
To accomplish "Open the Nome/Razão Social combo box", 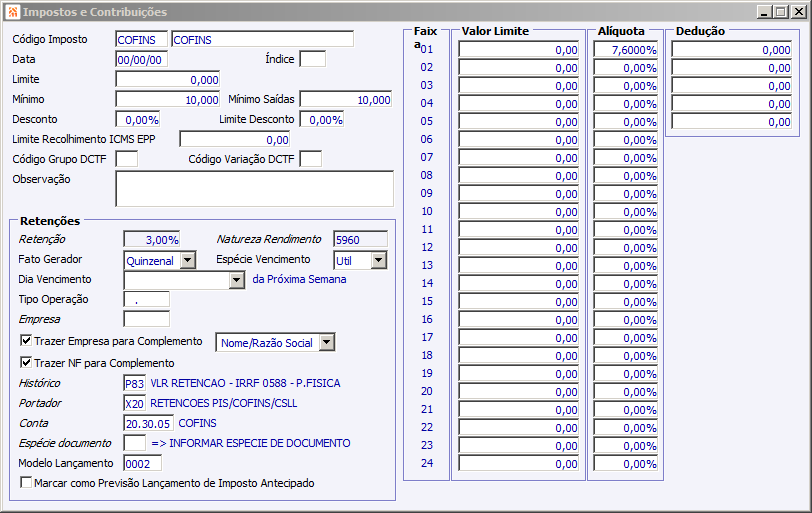I will click(327, 342).
